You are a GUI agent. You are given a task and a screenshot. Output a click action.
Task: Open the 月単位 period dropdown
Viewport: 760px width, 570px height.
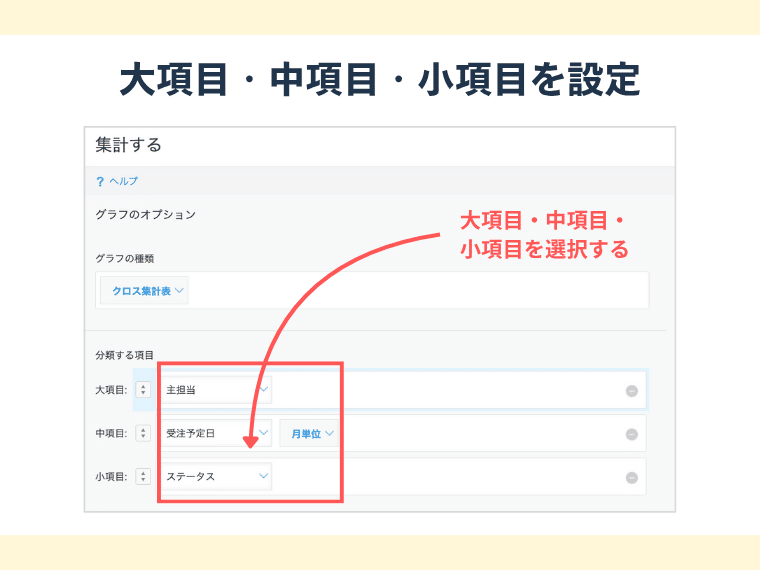pyautogui.click(x=311, y=434)
